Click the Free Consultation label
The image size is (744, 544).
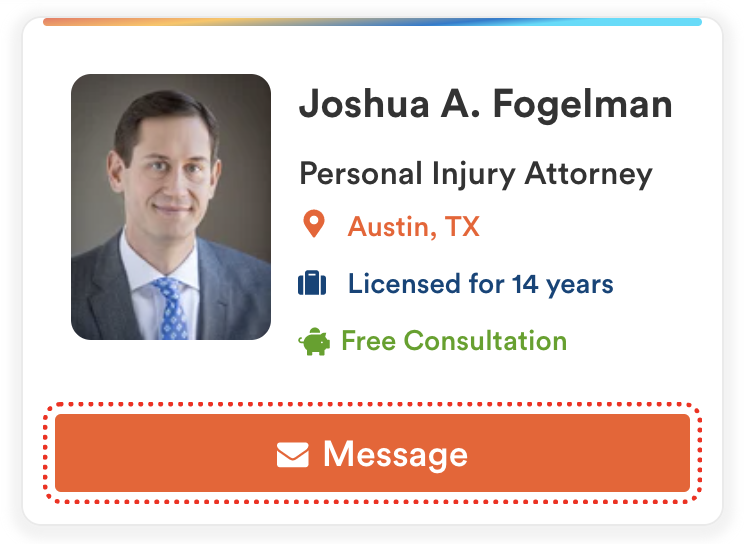[x=454, y=340]
